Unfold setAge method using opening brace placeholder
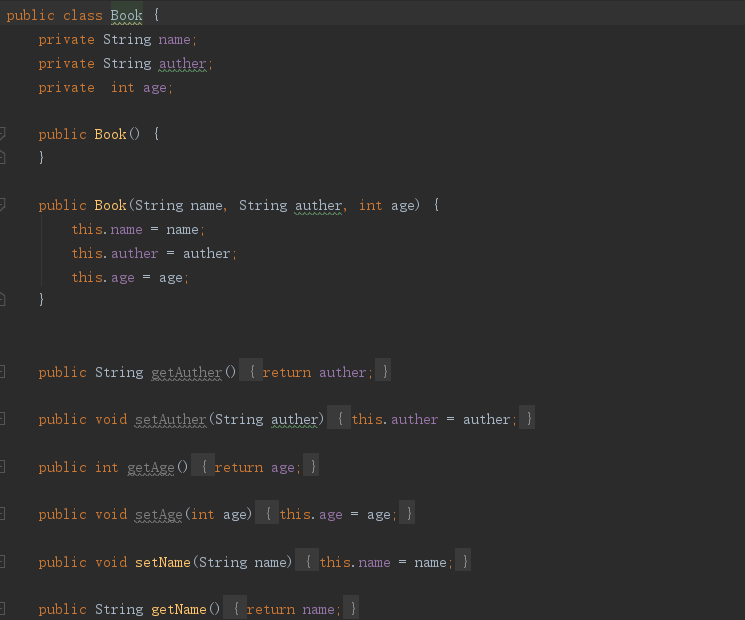 267,513
